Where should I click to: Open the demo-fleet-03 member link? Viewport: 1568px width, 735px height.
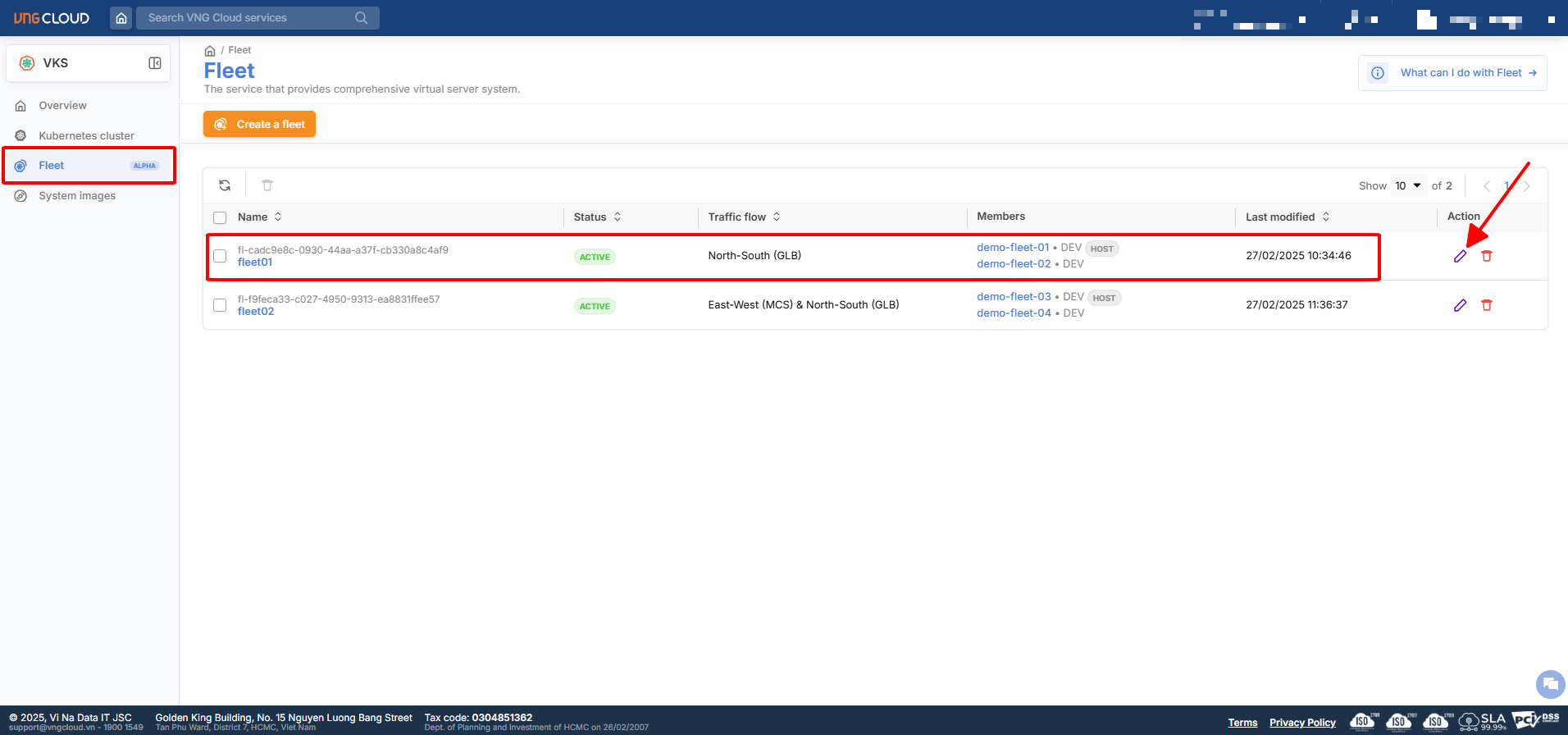(x=1014, y=297)
